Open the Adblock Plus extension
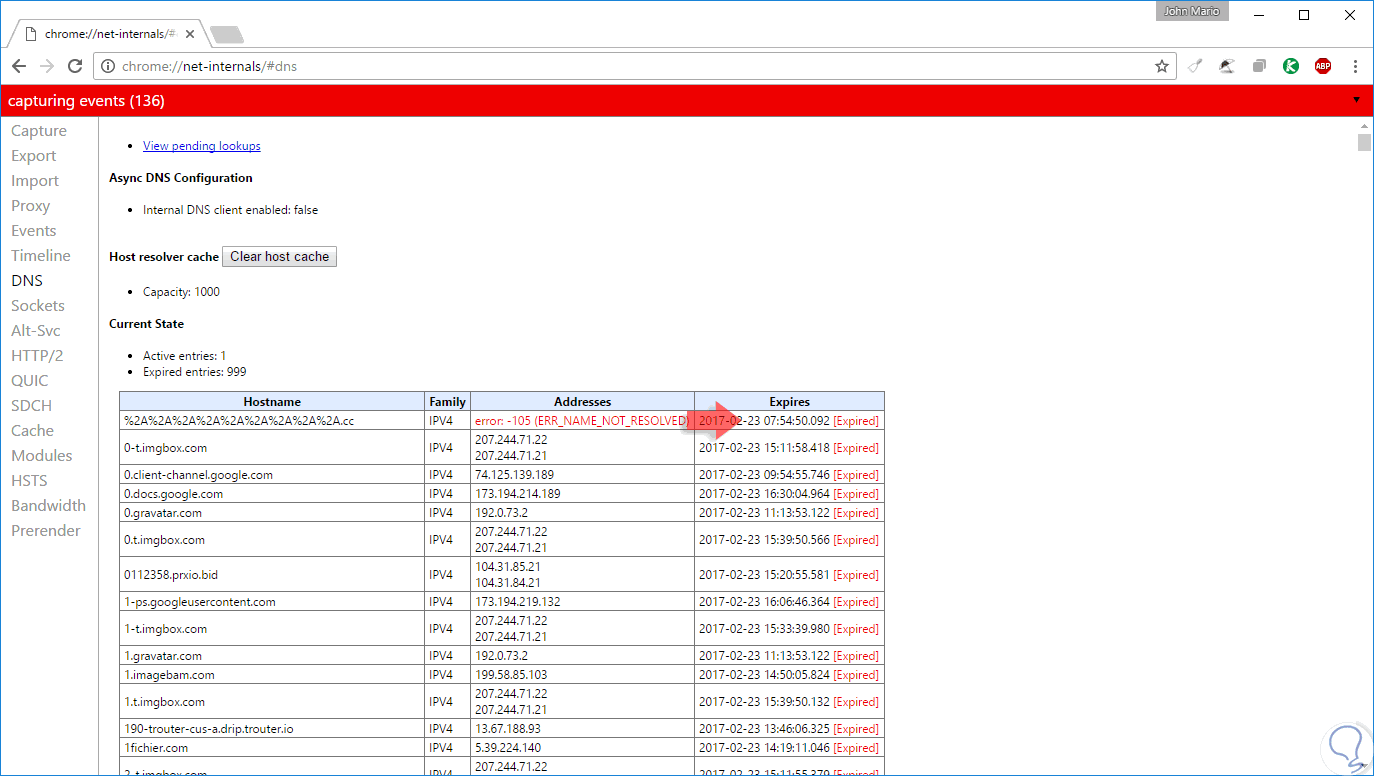1374x776 pixels. pyautogui.click(x=1323, y=66)
